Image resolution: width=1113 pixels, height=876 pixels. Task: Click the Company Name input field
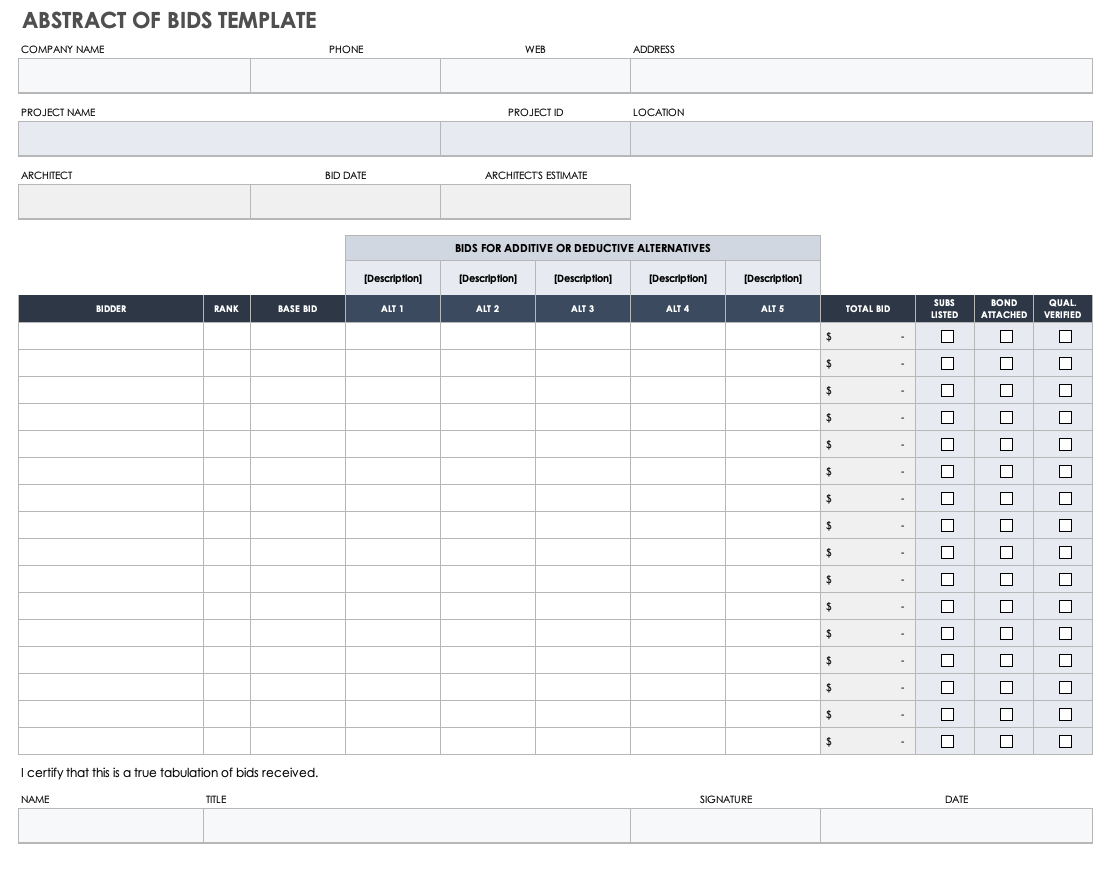134,76
